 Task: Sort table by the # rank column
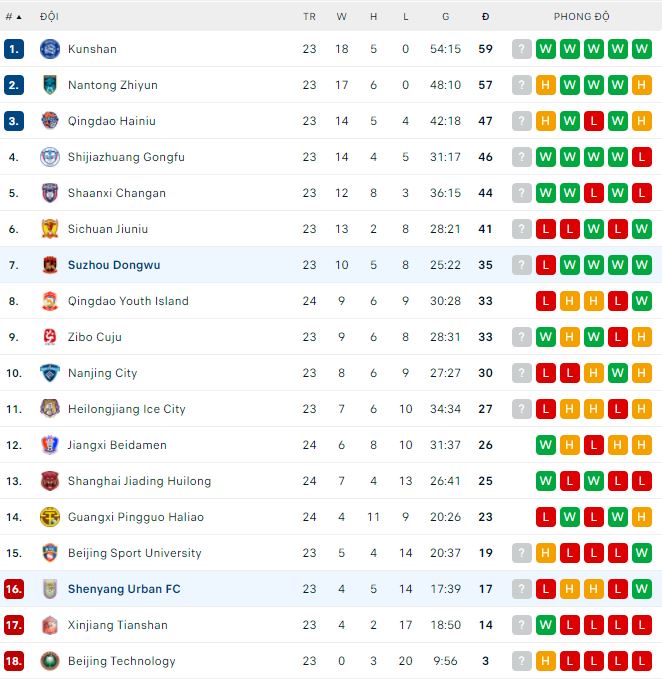coord(14,17)
